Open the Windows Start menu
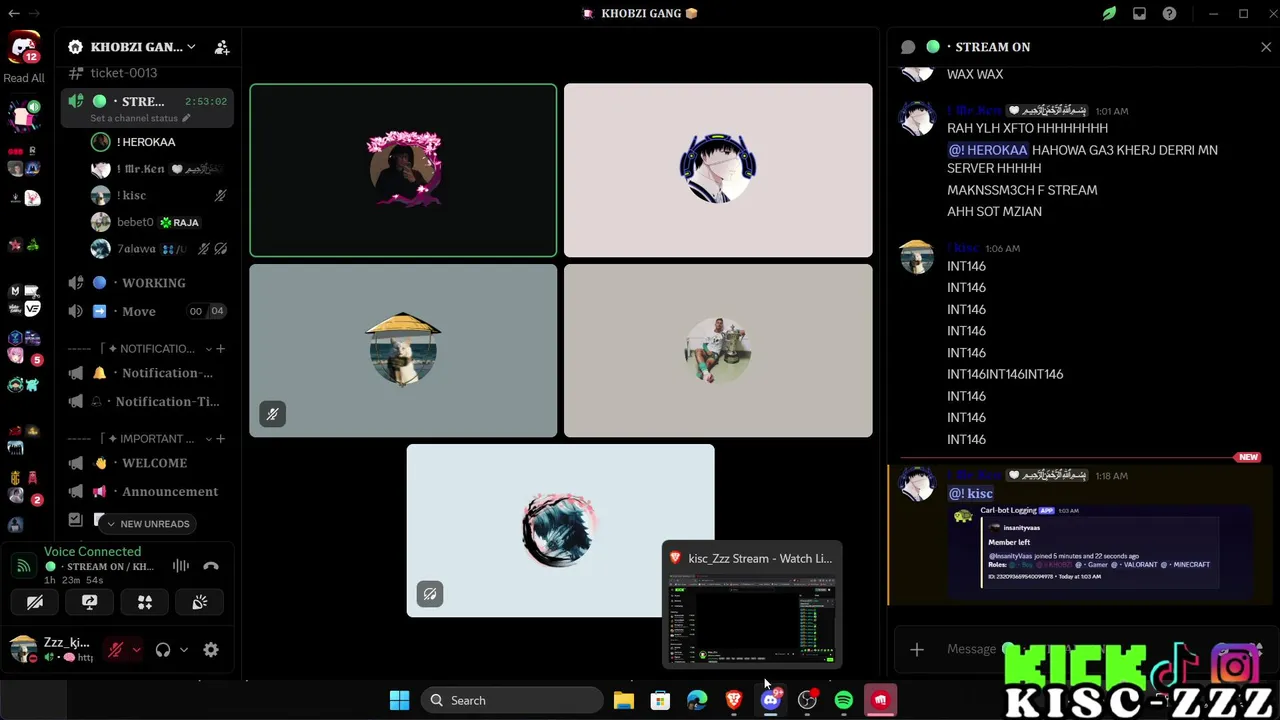 point(399,701)
